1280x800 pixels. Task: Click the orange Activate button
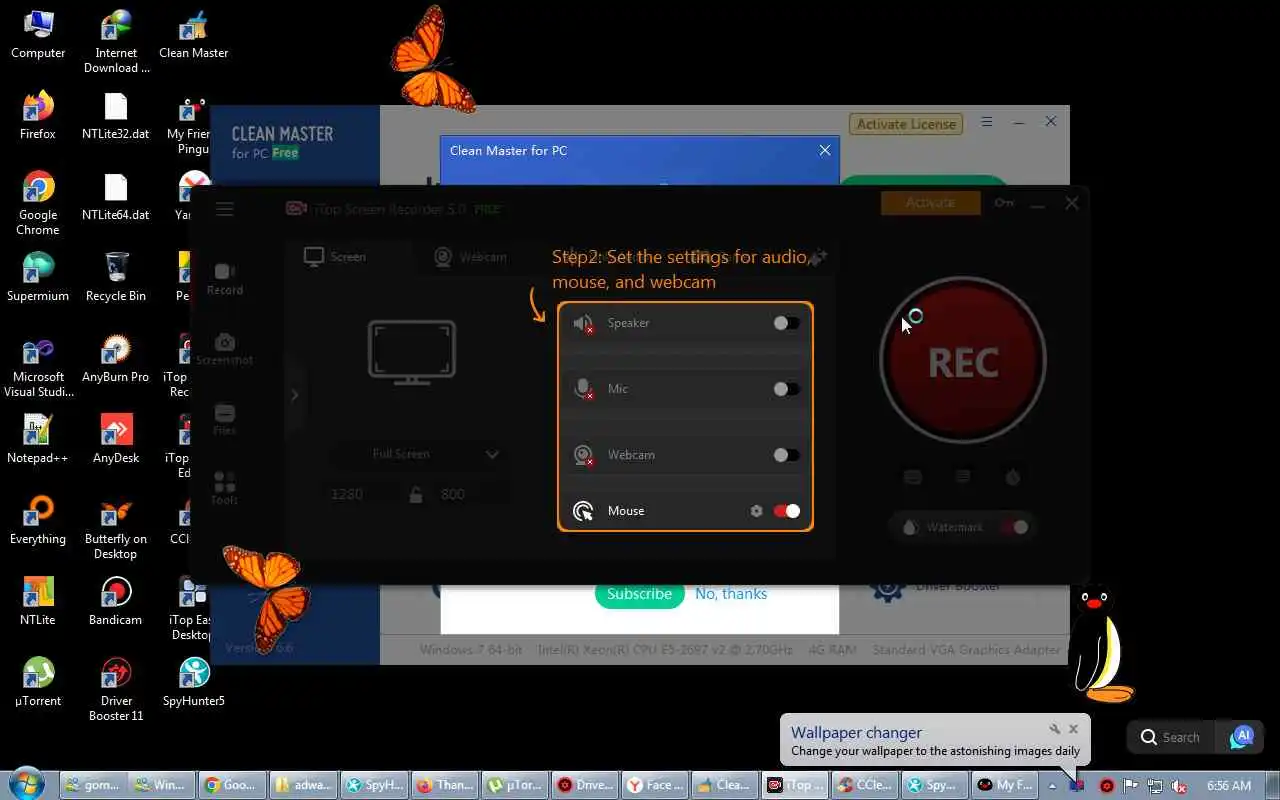(x=930, y=203)
